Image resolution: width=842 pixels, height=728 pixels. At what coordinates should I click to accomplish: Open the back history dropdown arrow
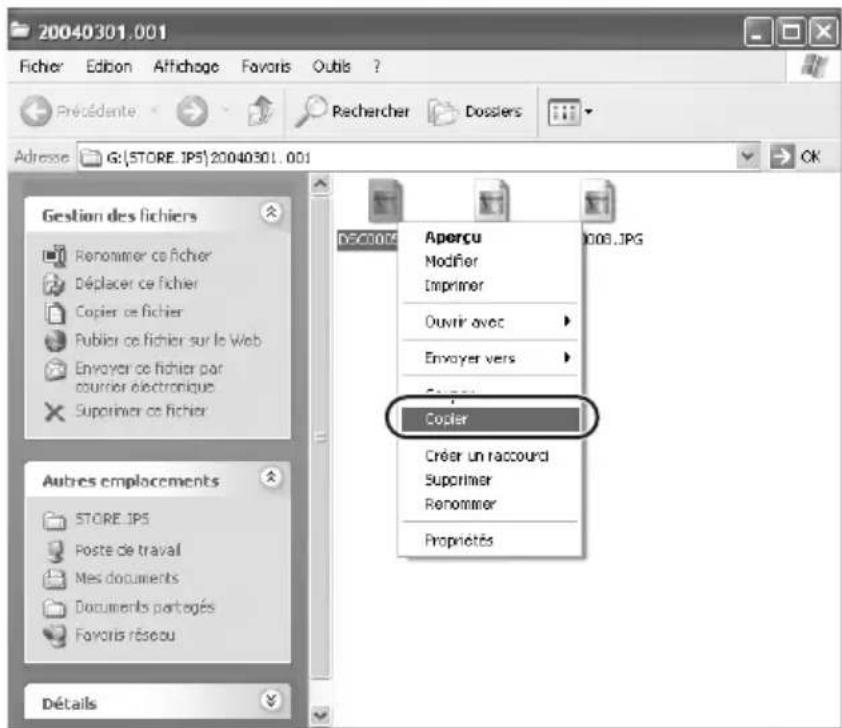(x=154, y=111)
